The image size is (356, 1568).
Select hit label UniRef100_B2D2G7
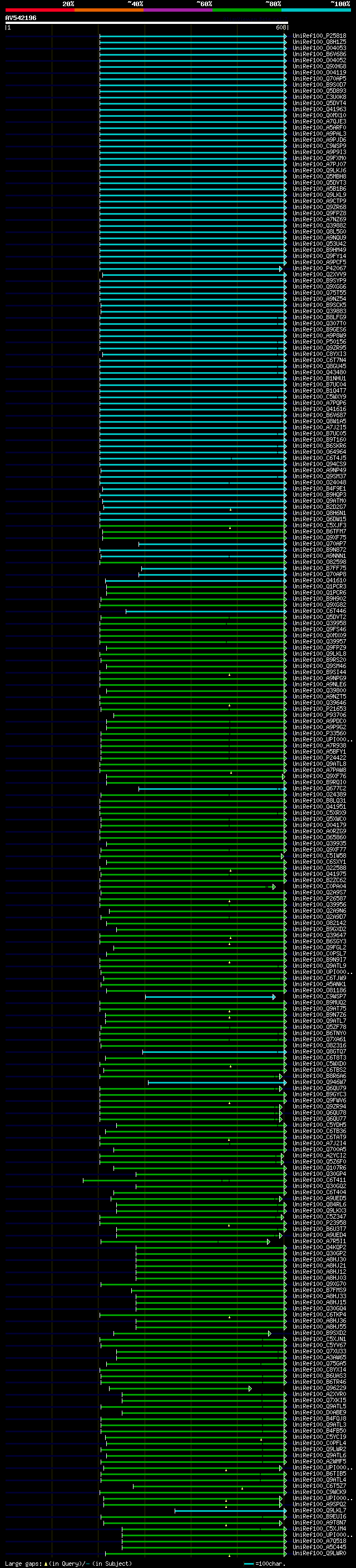point(319,507)
